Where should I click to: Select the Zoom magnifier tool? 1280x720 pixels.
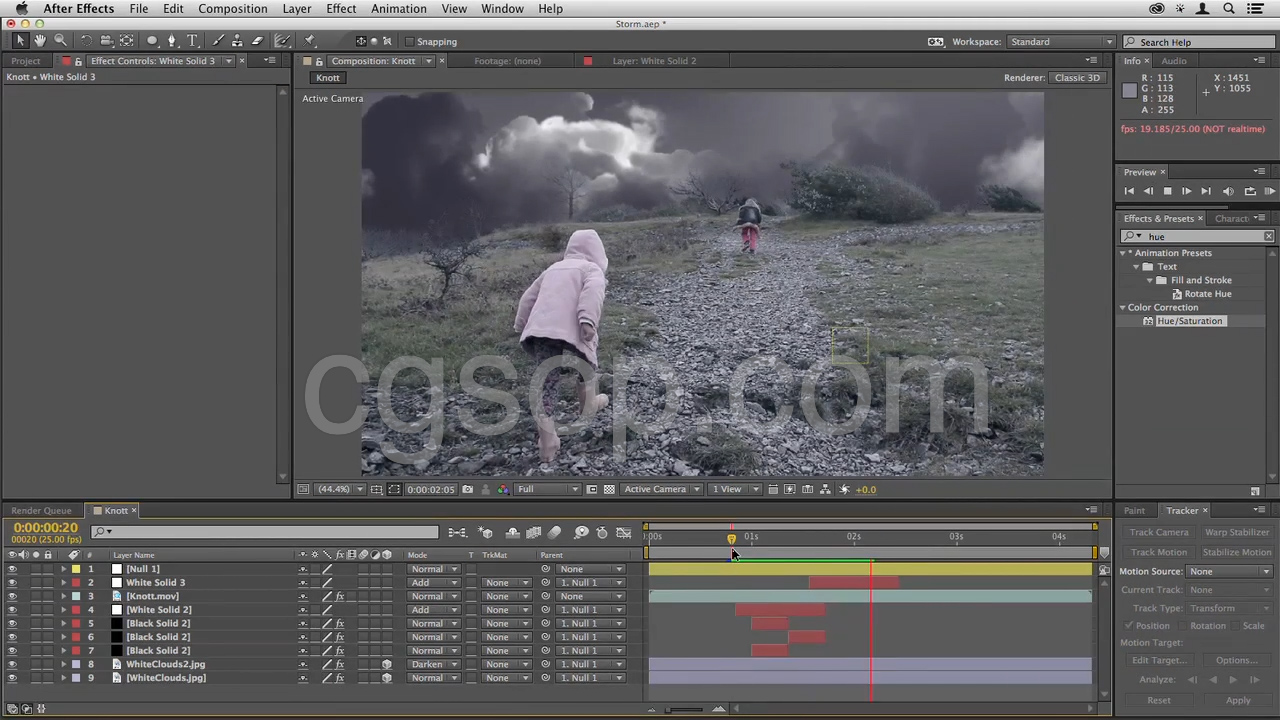pos(60,41)
